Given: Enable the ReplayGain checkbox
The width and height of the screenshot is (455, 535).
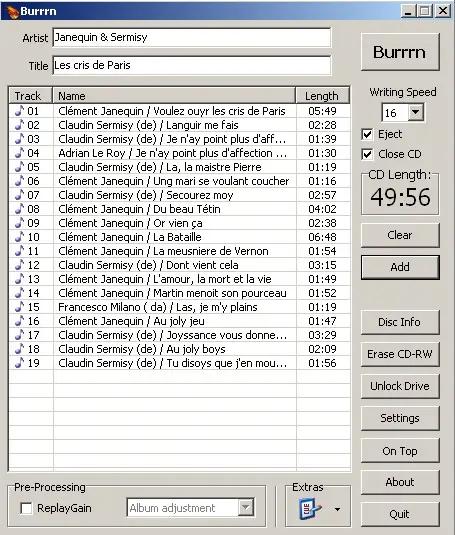Looking at the screenshot, I should (x=26, y=508).
